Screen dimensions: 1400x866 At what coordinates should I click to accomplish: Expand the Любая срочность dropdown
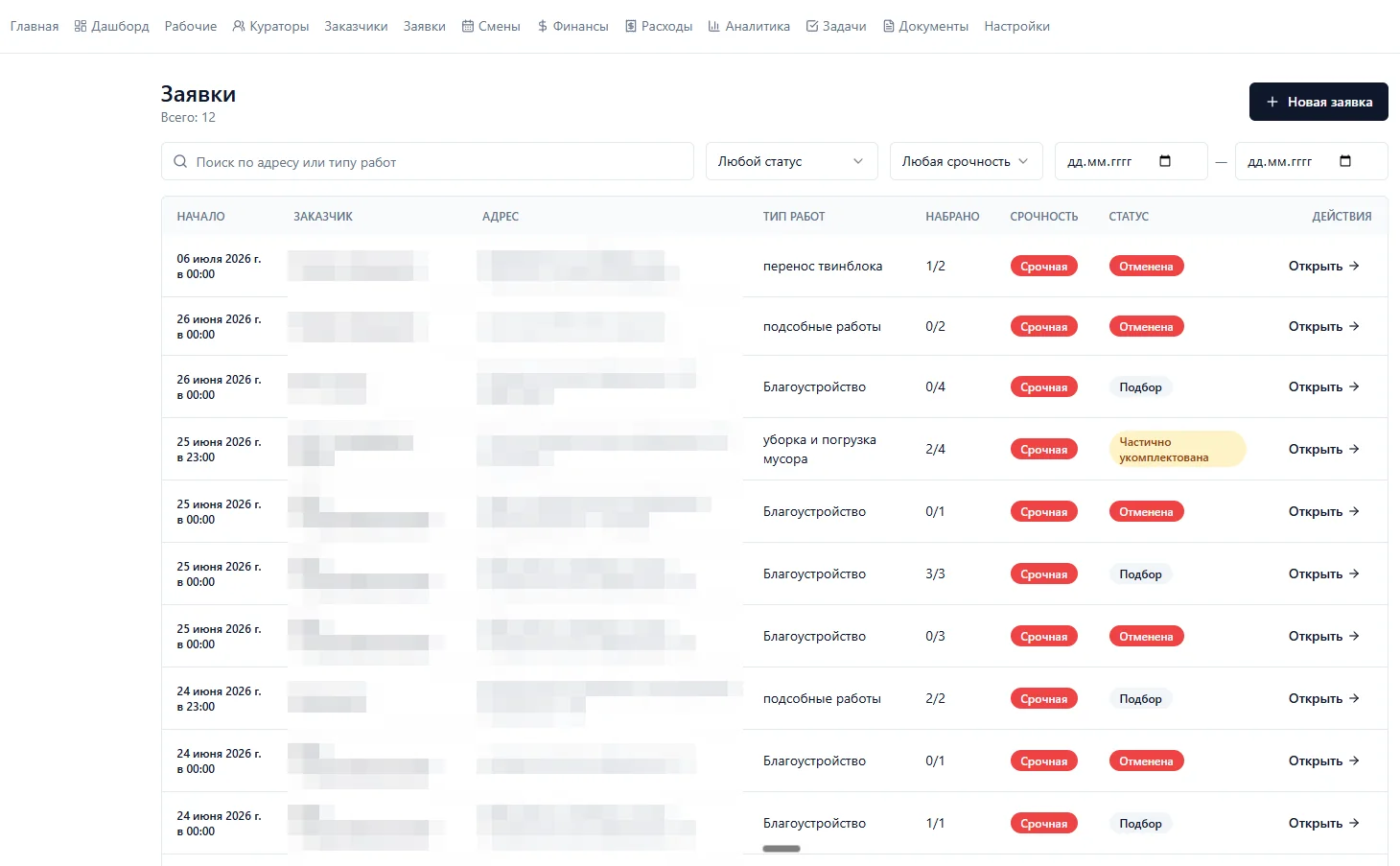point(966,161)
